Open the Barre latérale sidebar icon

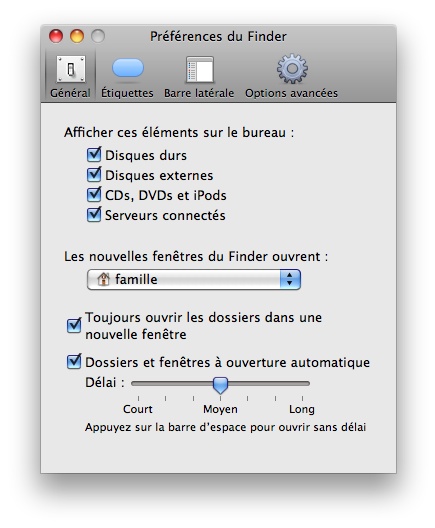[200, 70]
